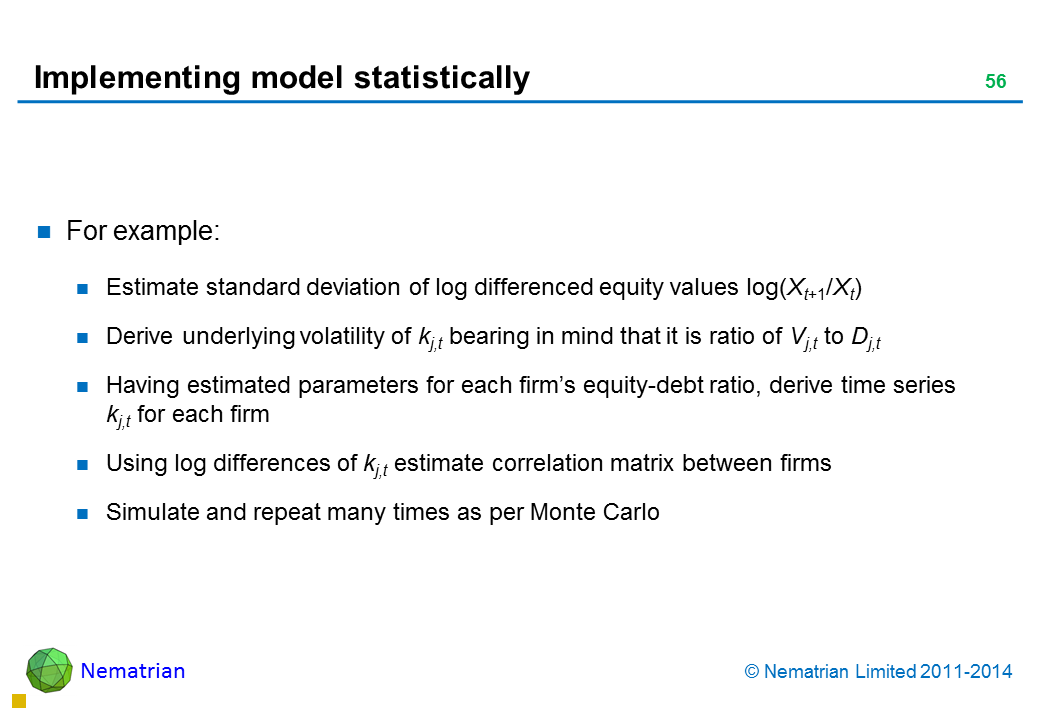Screen dimensions: 1040x720
Task: Select the "Implementing model statistically" slide title
Action: pyautogui.click(x=281, y=78)
